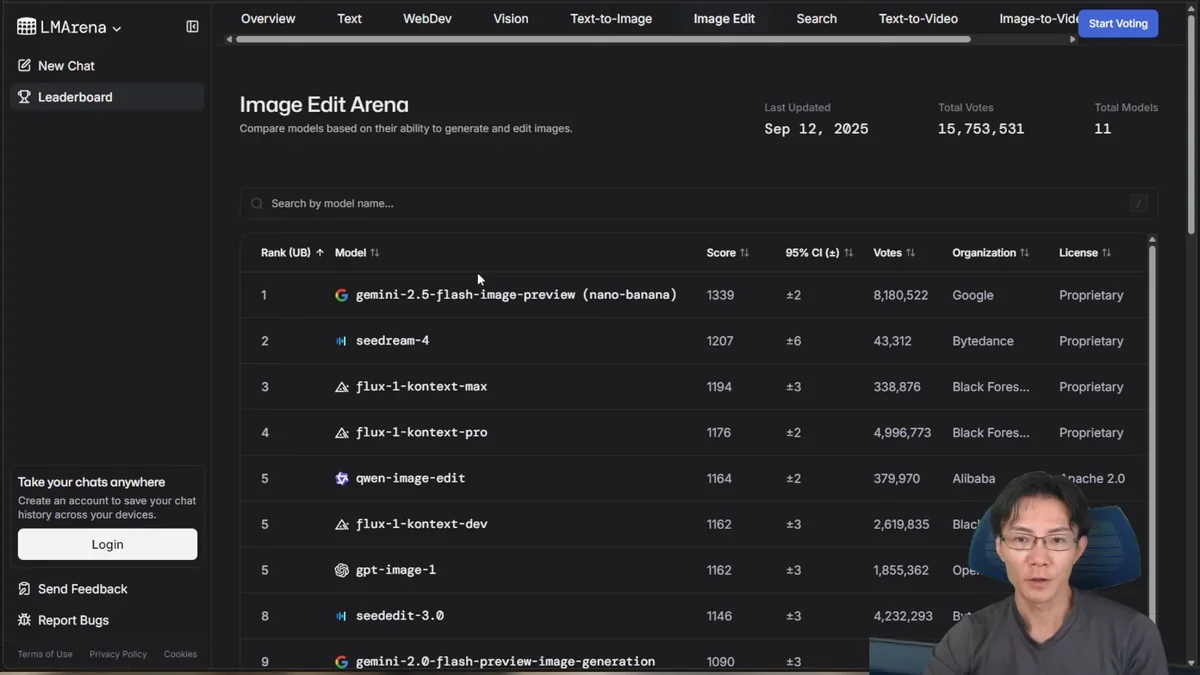Select the Image Edit tab
Viewport: 1200px width, 675px height.
point(724,18)
